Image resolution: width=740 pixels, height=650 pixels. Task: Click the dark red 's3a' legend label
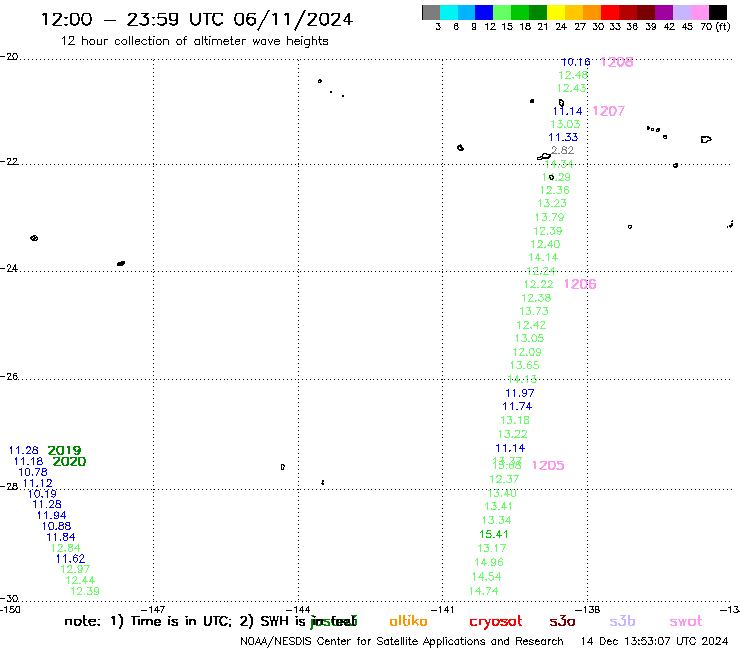click(x=562, y=622)
